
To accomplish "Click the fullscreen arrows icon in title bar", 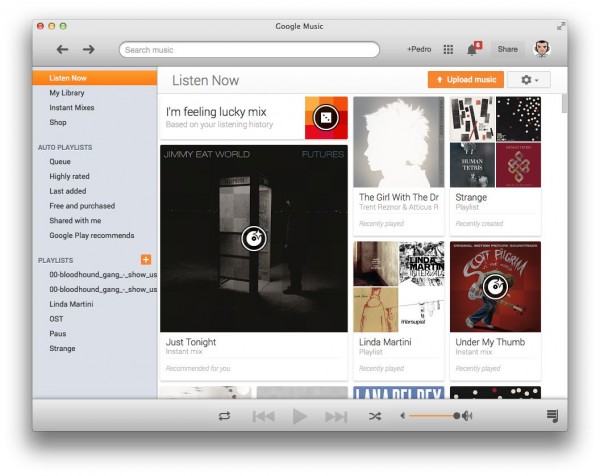I will tap(561, 26).
